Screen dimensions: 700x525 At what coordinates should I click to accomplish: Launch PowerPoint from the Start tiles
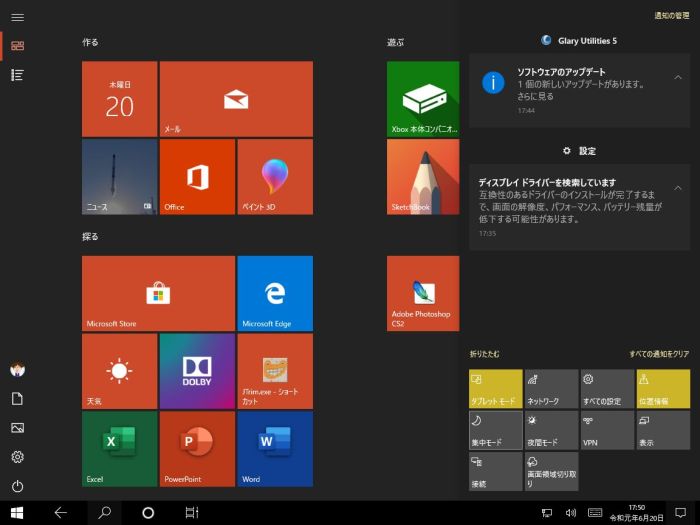[x=197, y=449]
